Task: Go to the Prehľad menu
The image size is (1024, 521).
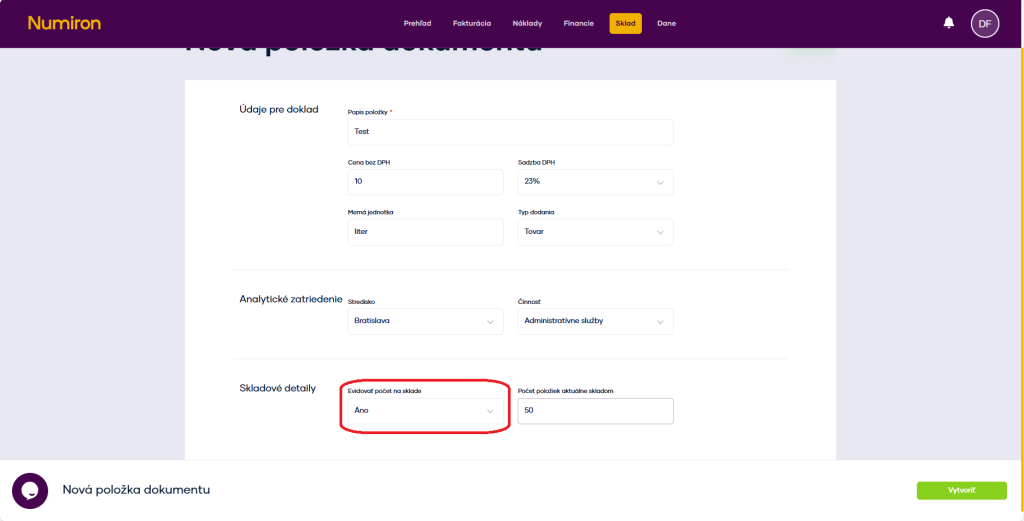Action: (x=417, y=23)
